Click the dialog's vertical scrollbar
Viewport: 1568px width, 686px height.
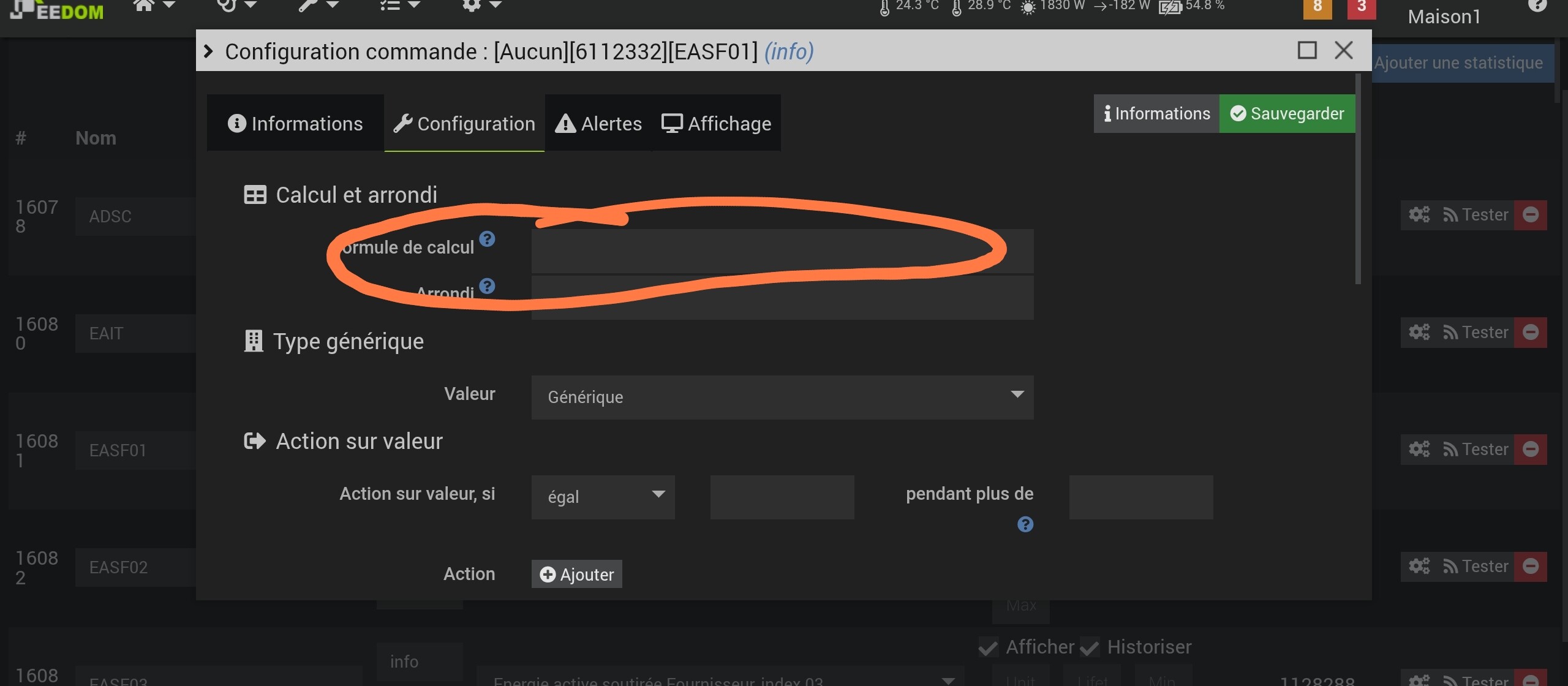[x=1358, y=179]
